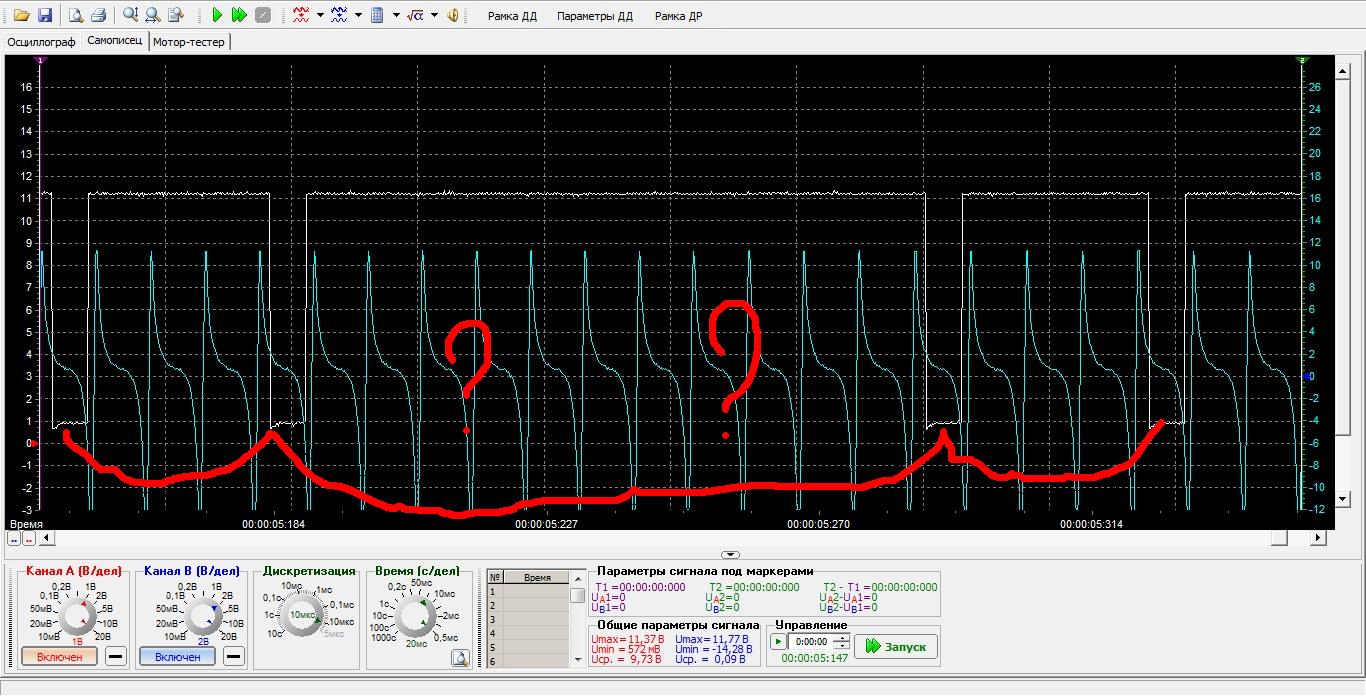Click the green Запуск button
1366x696 pixels.
coord(896,646)
